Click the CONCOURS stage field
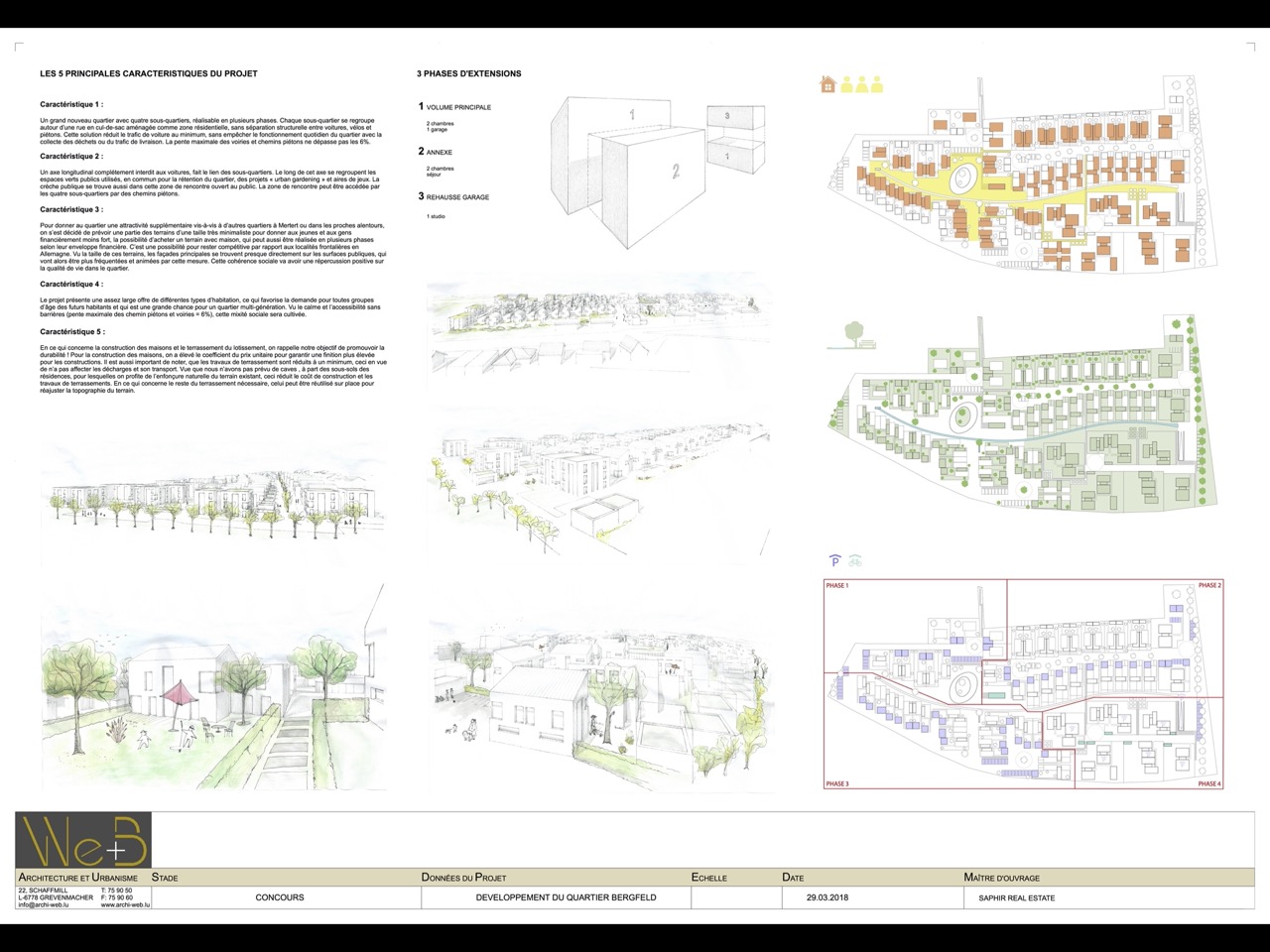Screen dimensions: 1270x952 click(x=280, y=897)
